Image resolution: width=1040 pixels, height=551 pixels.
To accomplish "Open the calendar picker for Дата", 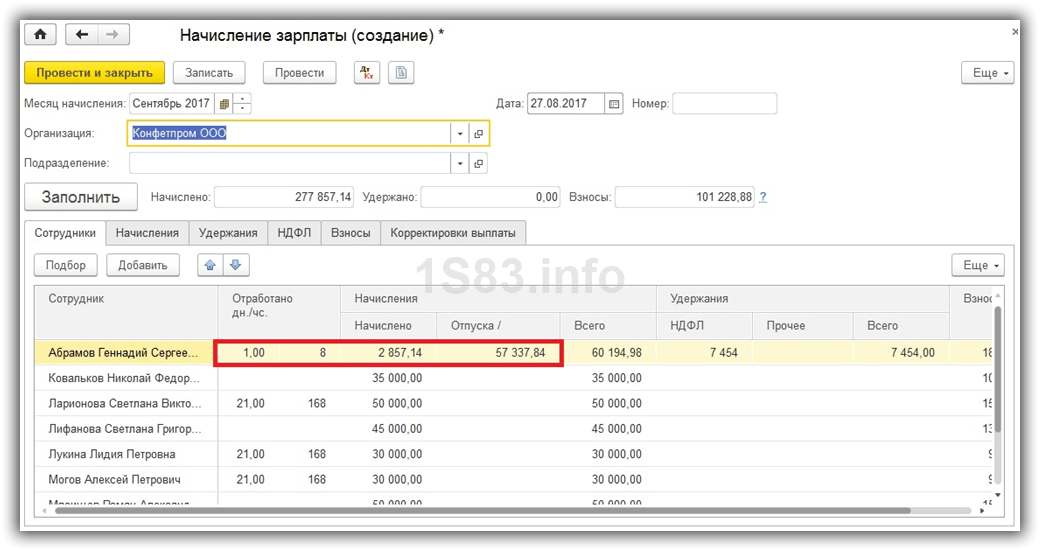I will pos(614,104).
